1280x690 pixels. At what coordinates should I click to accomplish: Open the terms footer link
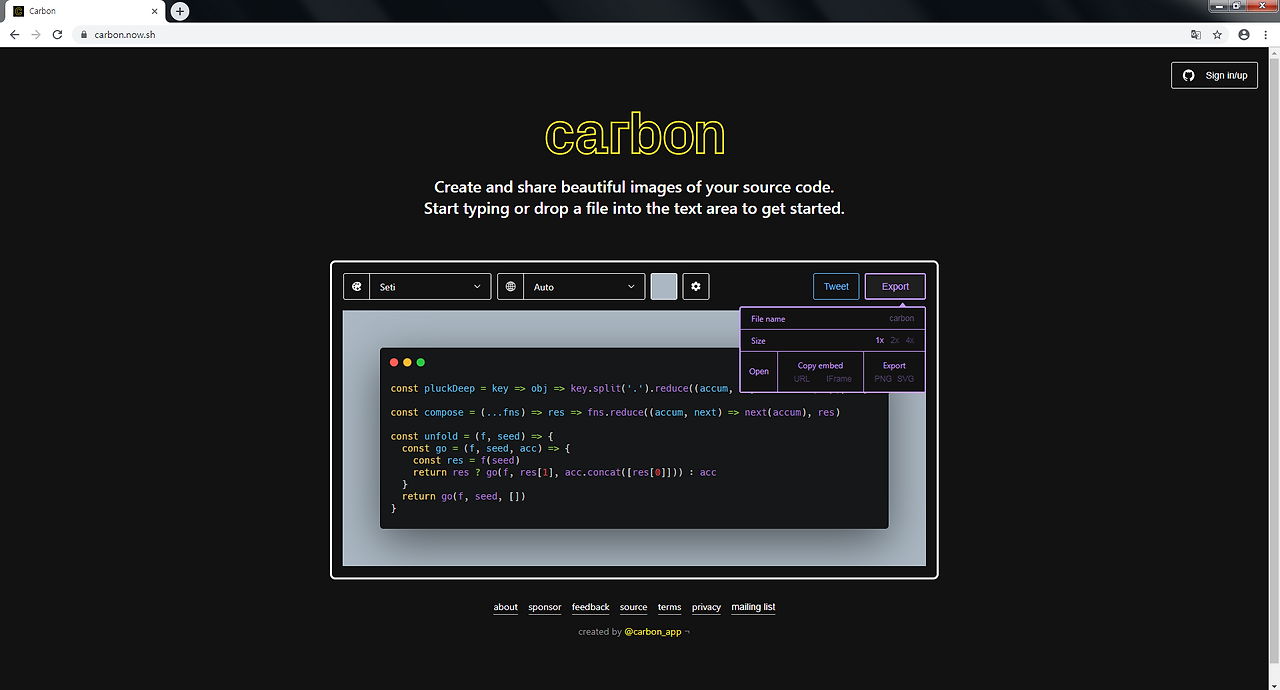pos(670,607)
